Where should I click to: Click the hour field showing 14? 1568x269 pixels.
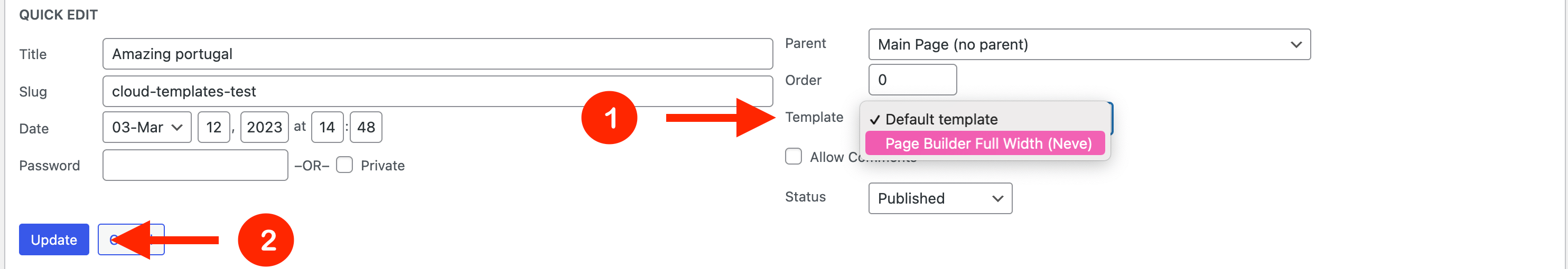point(327,128)
